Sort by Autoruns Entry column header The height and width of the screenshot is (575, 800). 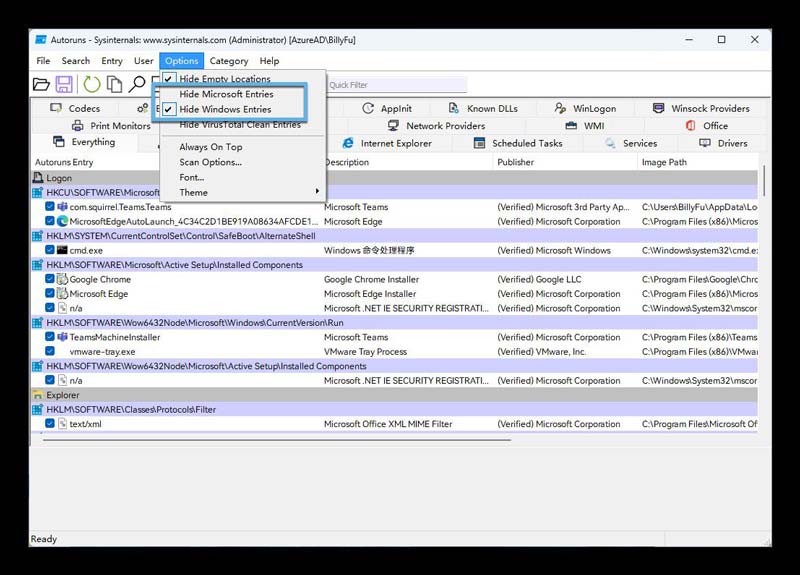click(97, 162)
